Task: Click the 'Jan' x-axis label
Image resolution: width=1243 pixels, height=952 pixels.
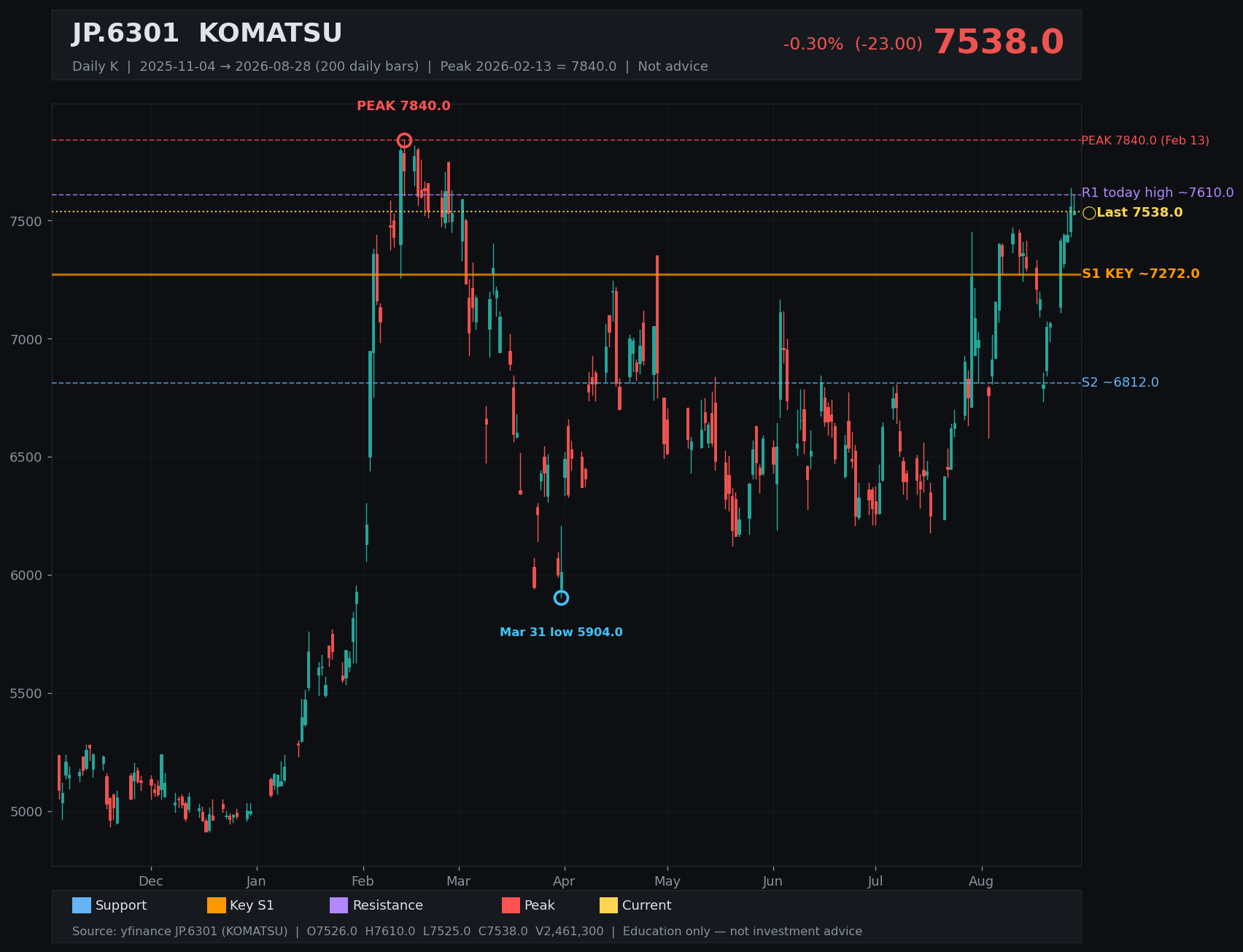Action: click(256, 881)
